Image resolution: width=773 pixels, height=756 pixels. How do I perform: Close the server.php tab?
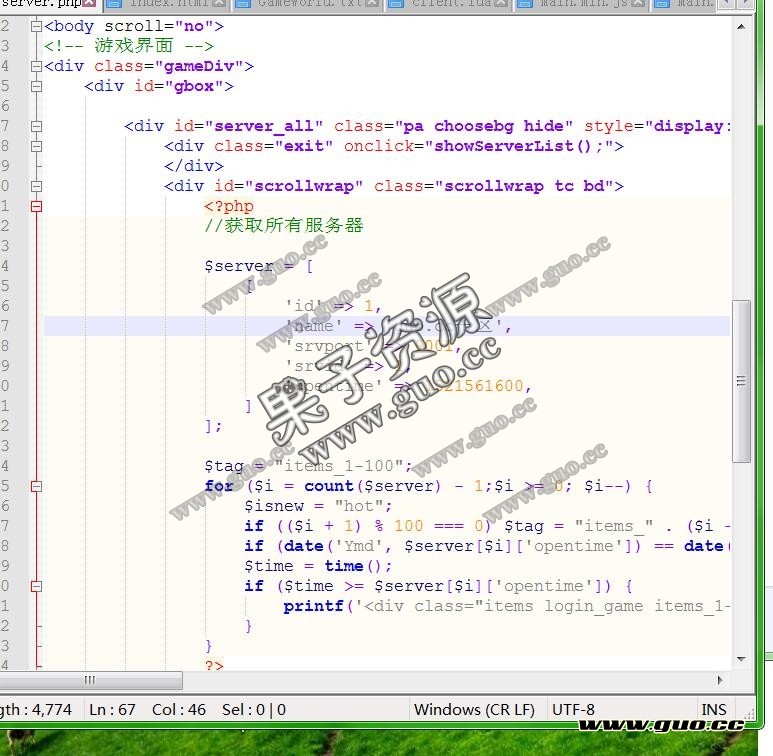tap(89, 5)
